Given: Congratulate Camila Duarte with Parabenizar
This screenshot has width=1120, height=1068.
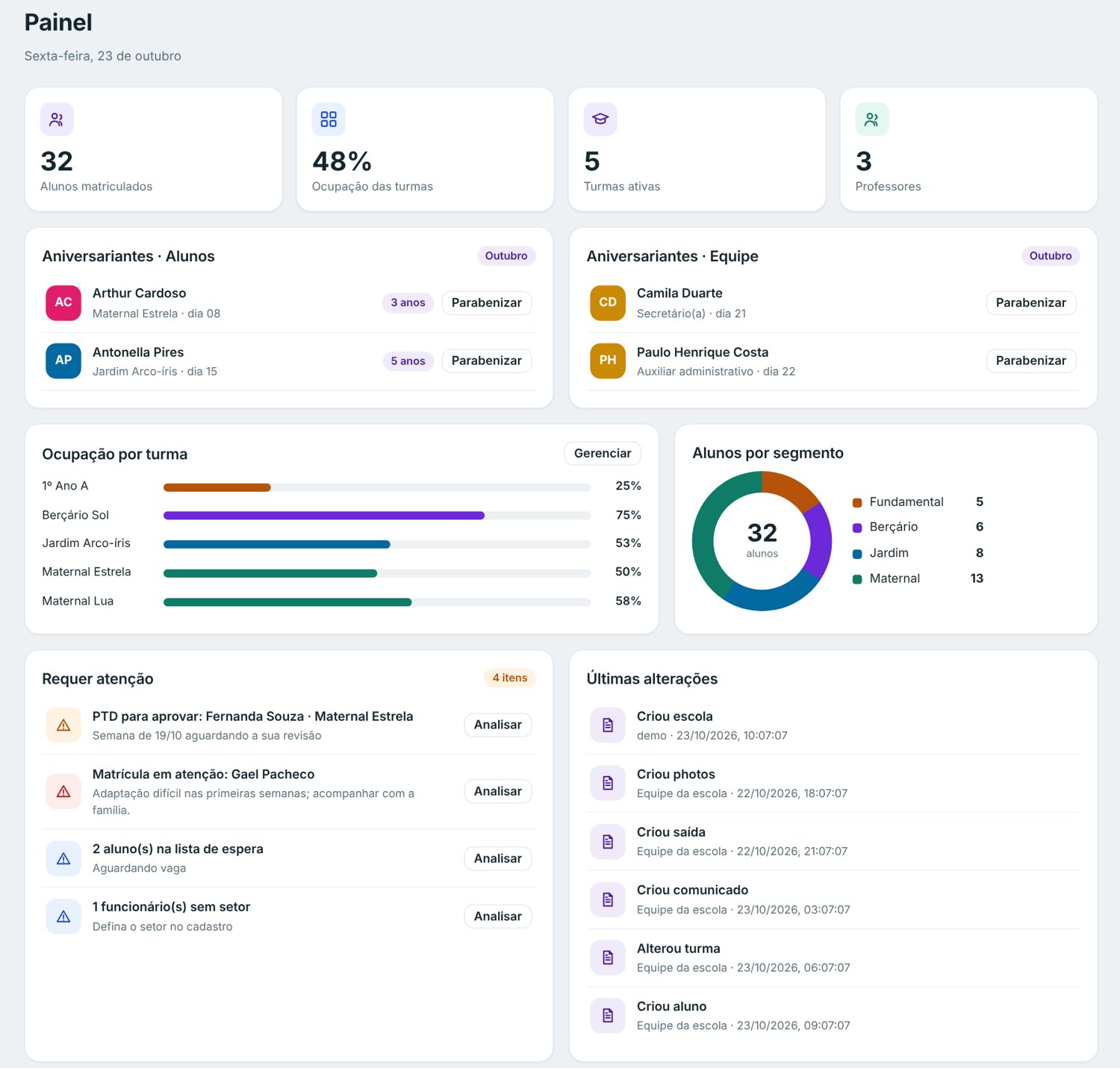Looking at the screenshot, I should [1031, 303].
